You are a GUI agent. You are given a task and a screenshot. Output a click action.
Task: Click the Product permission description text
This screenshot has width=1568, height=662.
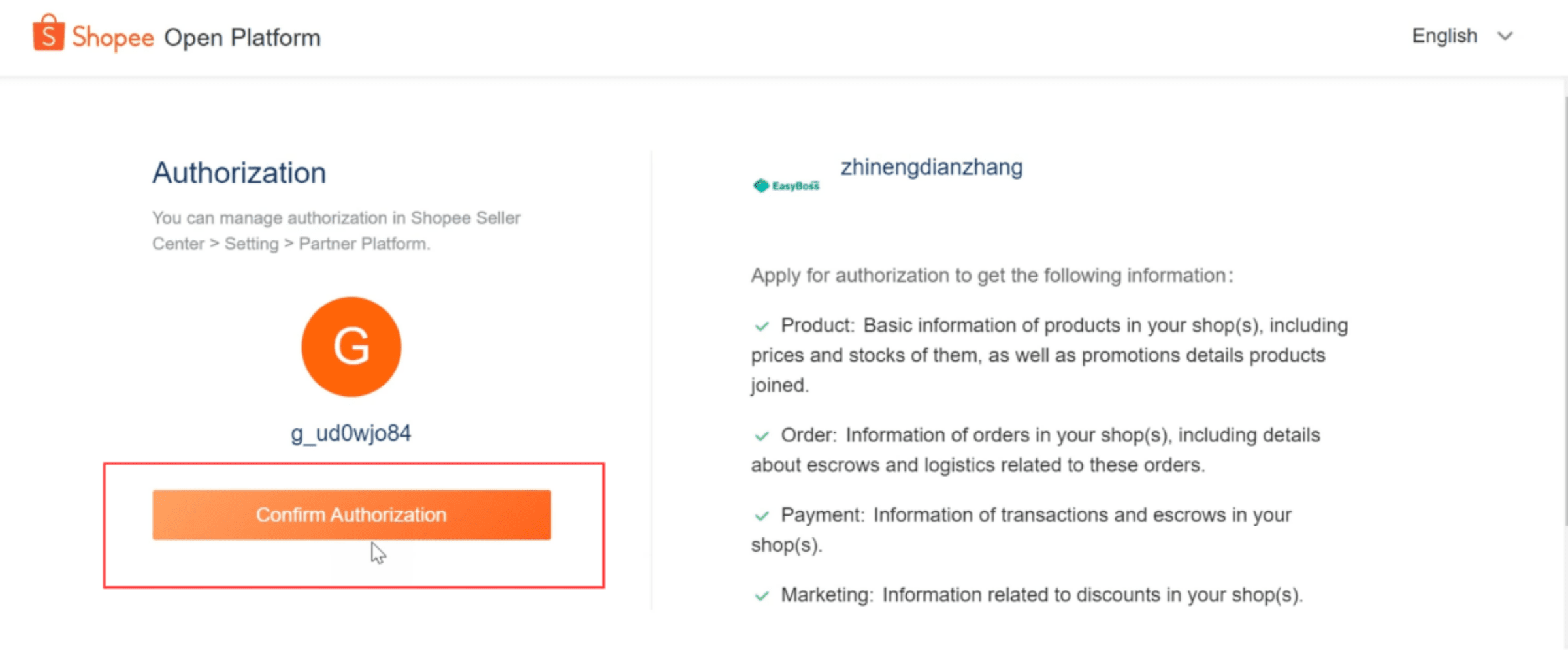(x=1049, y=355)
